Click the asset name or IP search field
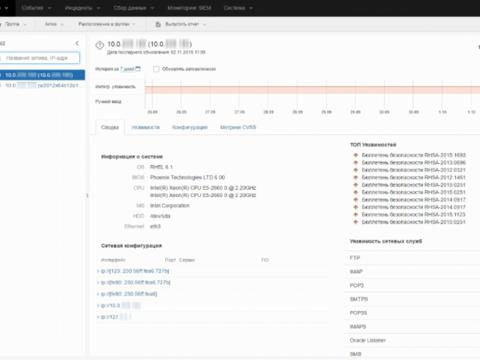The width and height of the screenshot is (480, 360). click(x=40, y=58)
